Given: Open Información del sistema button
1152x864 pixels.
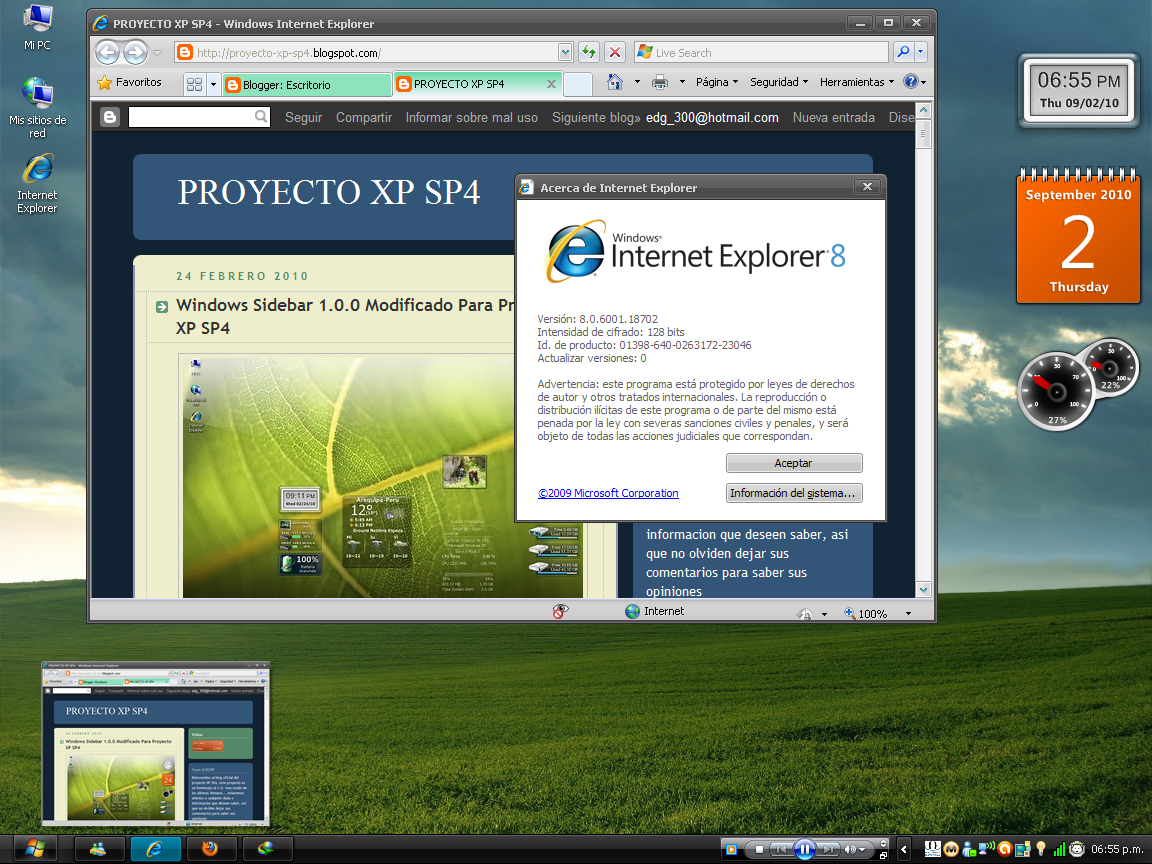Looking at the screenshot, I should pyautogui.click(x=793, y=493).
